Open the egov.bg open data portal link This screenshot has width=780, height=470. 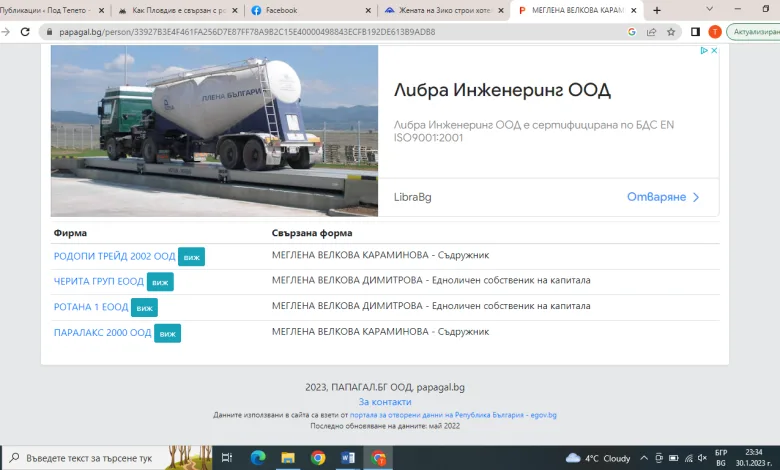(x=453, y=415)
